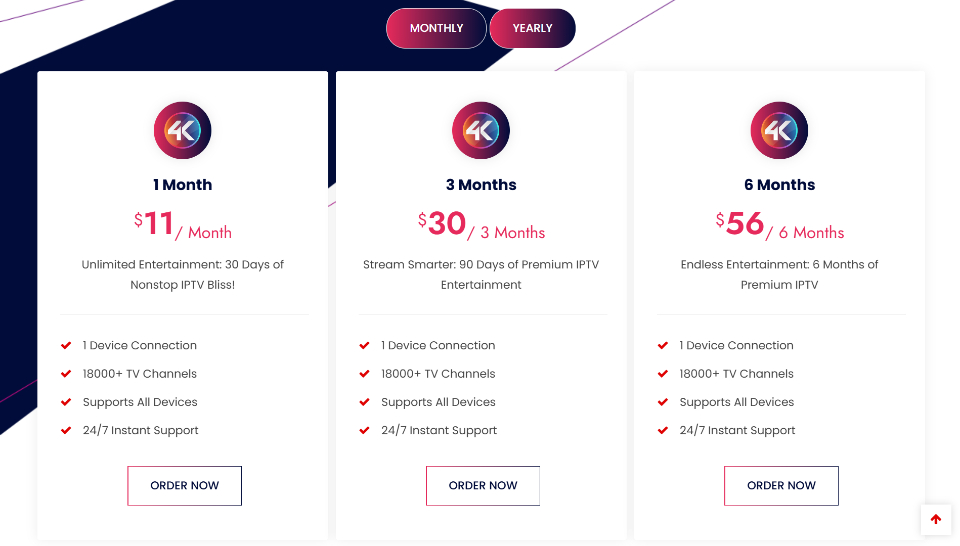Order the 1 Month plan now
Image resolution: width=960 pixels, height=546 pixels.
184,486
